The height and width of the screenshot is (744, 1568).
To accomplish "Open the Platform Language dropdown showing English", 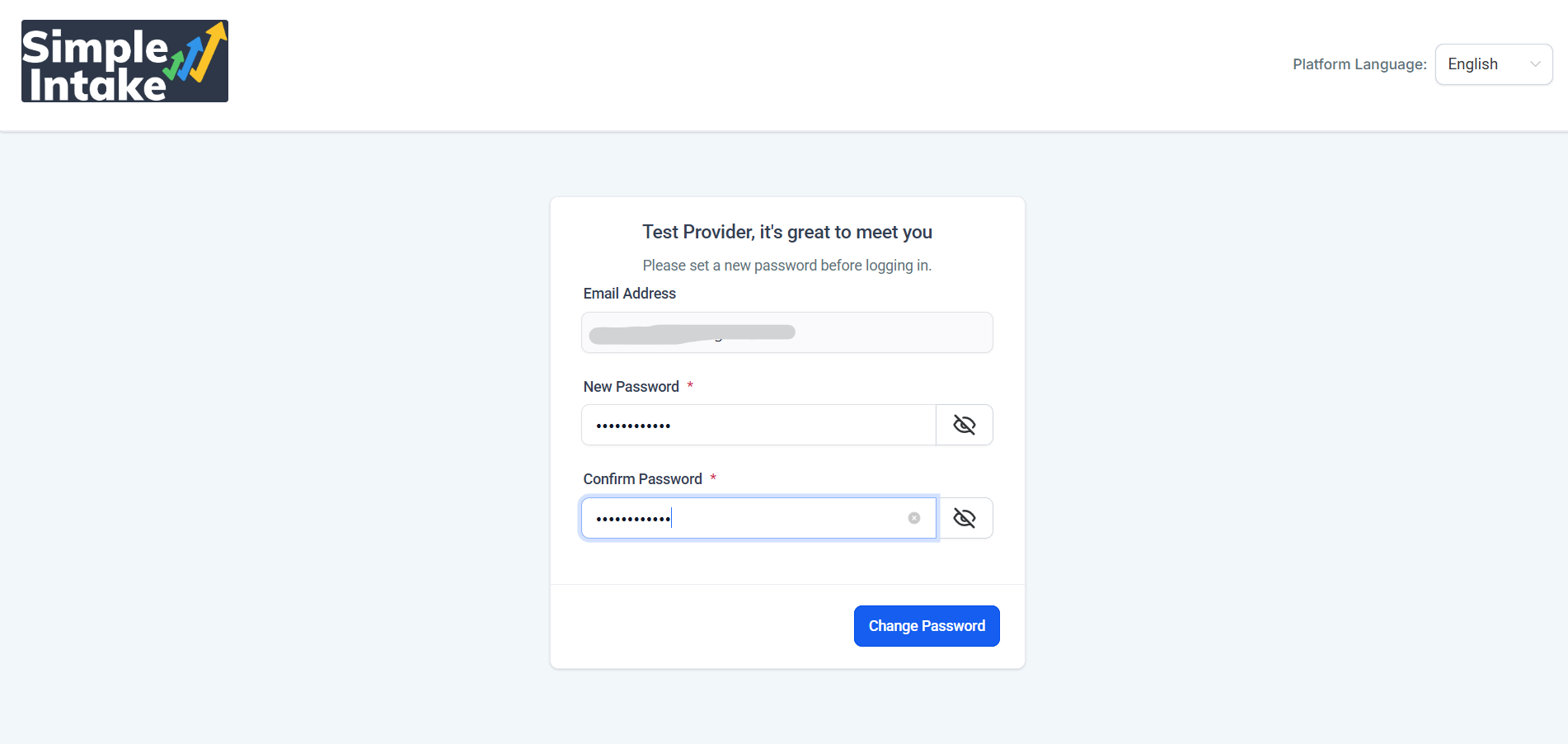I will tap(1493, 64).
